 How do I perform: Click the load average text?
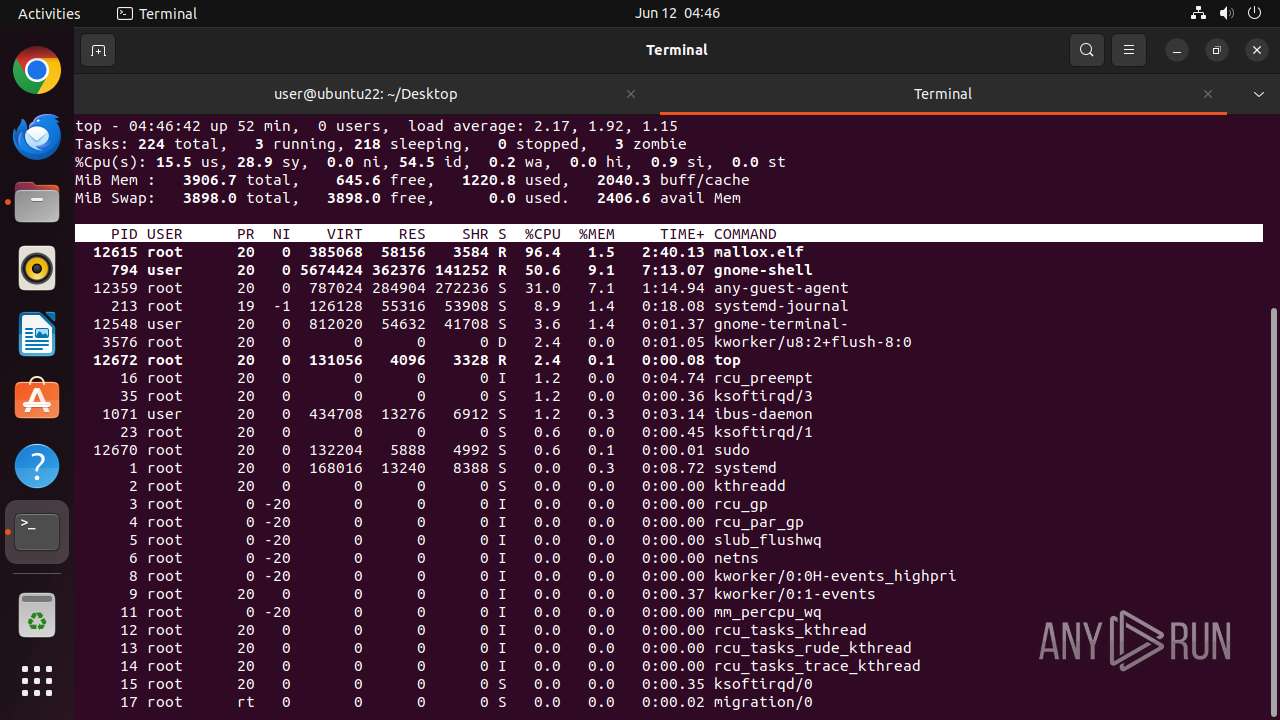click(x=542, y=126)
